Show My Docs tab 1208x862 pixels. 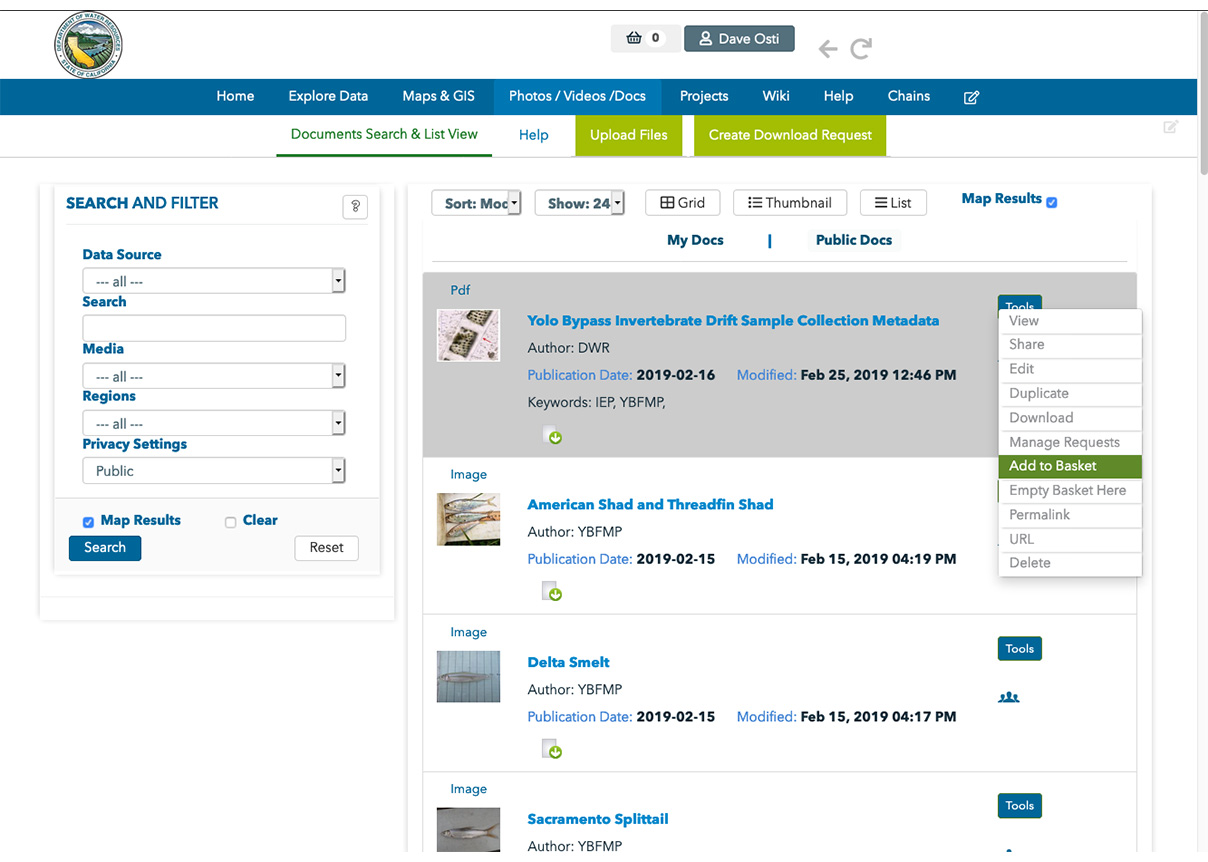[x=695, y=241]
